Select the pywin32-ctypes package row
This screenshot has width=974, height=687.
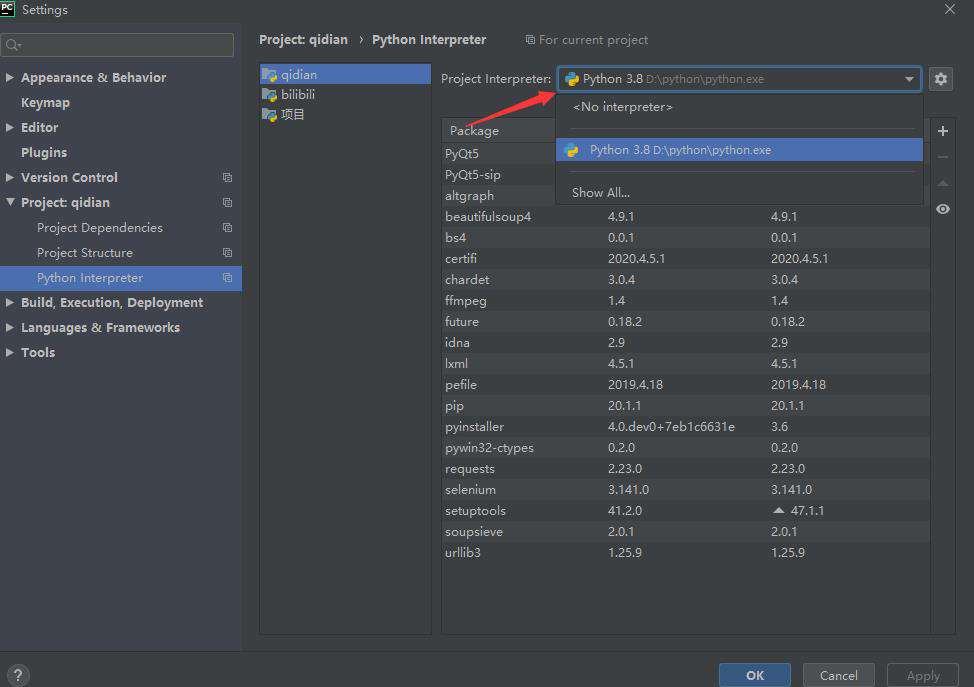click(686, 448)
